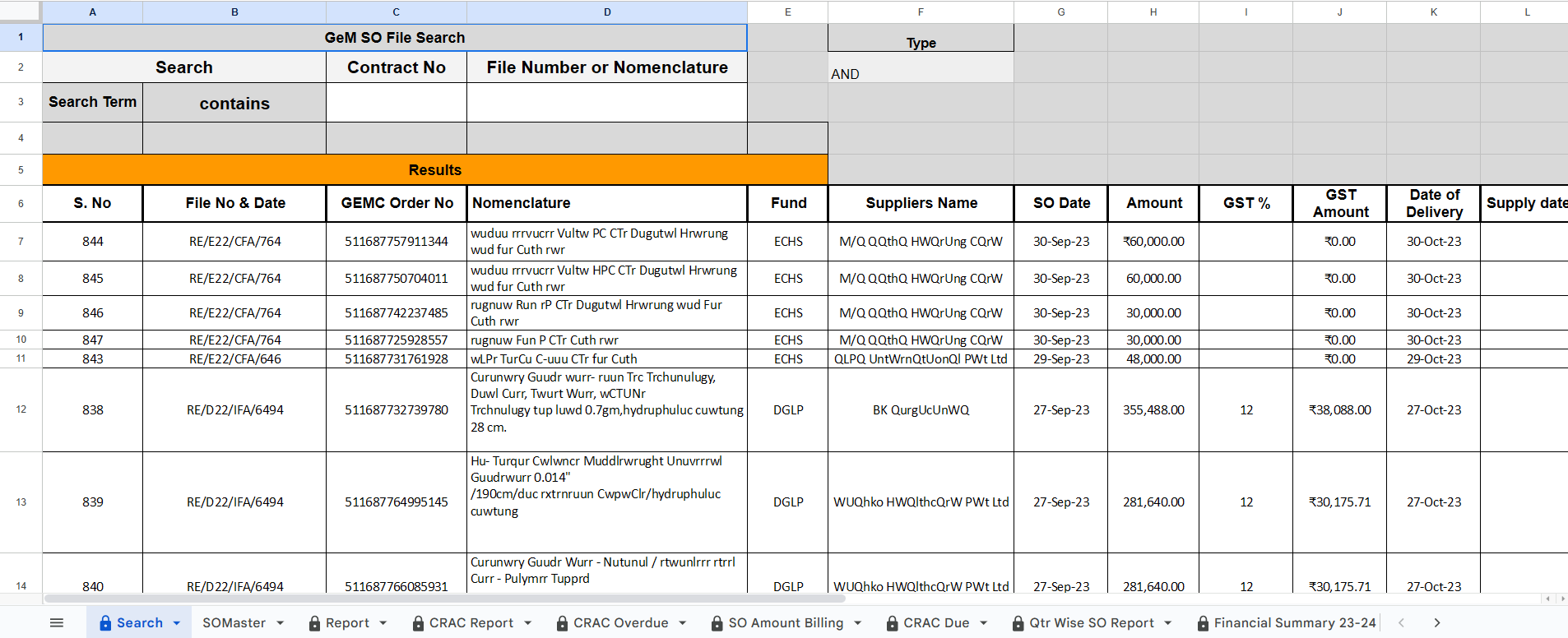Select column D header

click(x=607, y=12)
